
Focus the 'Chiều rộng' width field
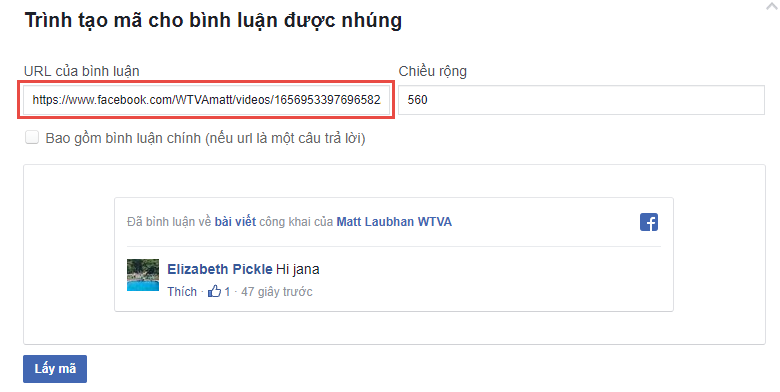coord(581,100)
